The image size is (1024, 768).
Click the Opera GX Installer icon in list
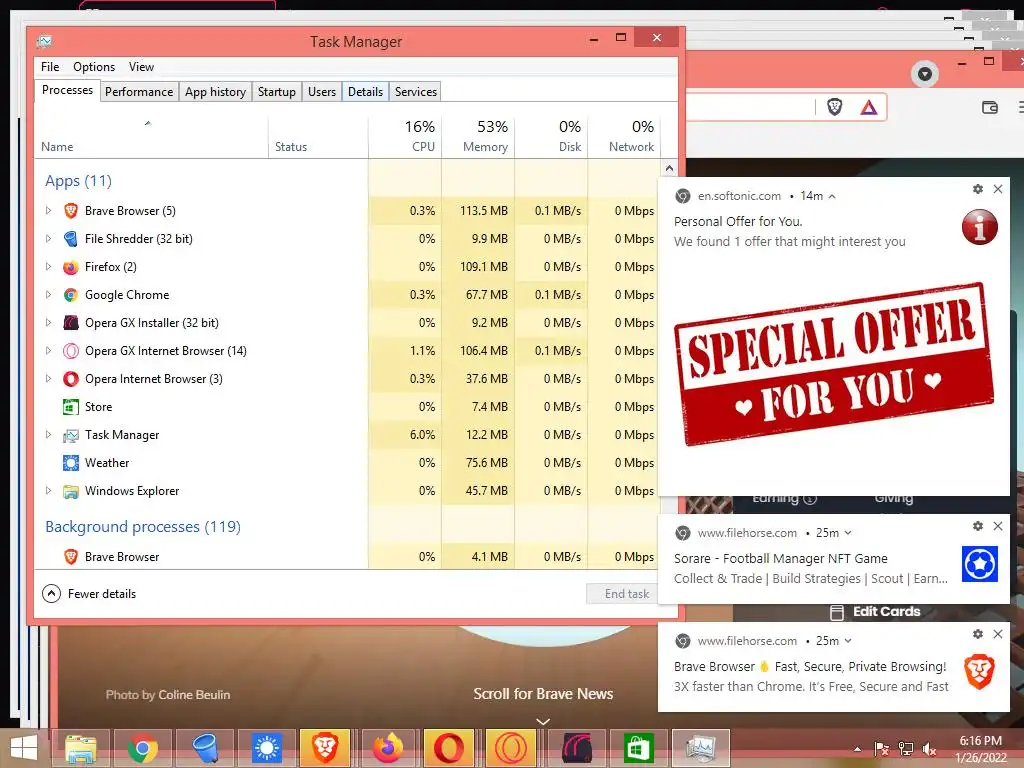(71, 323)
